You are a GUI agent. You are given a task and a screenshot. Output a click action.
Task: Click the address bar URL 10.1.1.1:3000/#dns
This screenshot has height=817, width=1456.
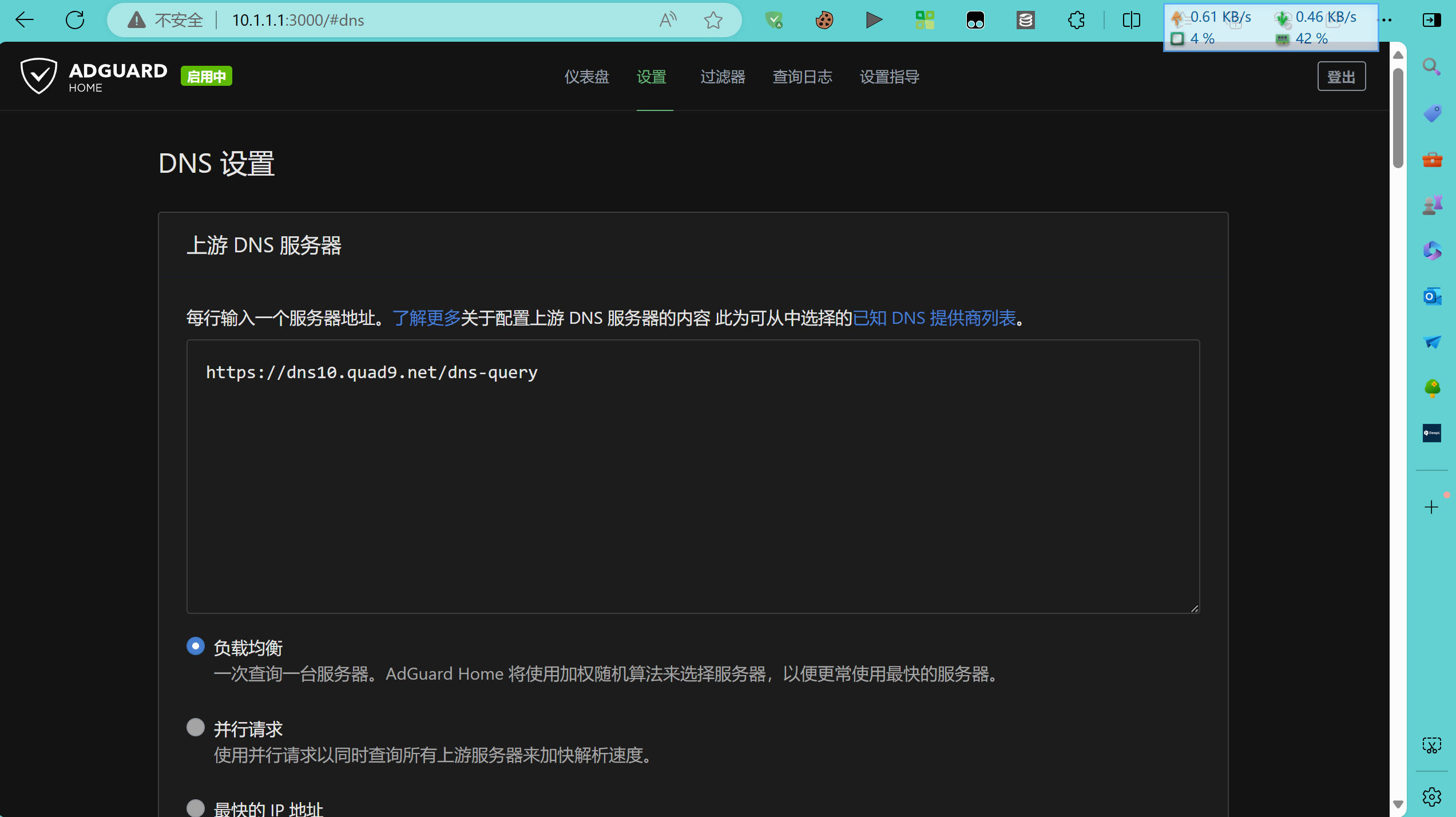(x=298, y=21)
